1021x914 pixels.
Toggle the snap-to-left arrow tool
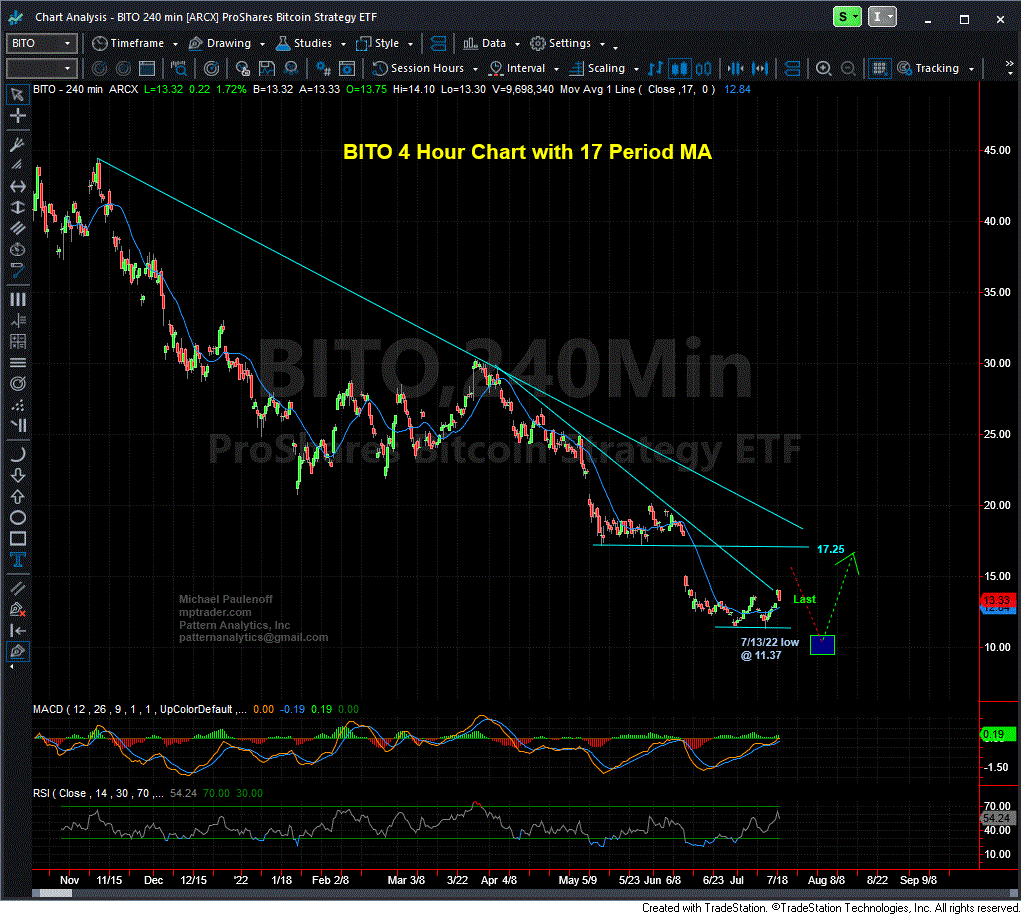tap(18, 630)
